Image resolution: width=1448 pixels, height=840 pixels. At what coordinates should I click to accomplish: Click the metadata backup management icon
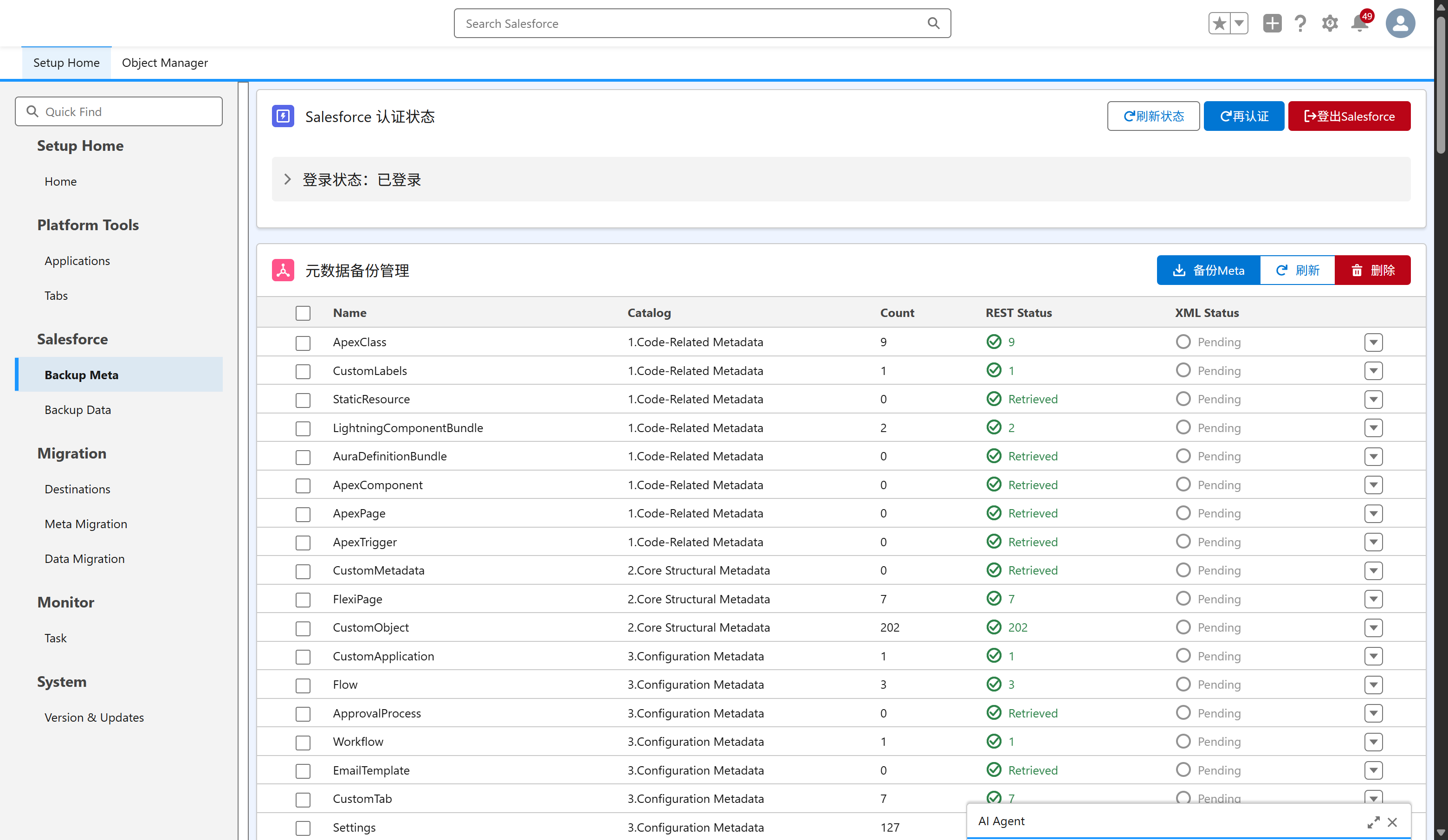(x=283, y=270)
